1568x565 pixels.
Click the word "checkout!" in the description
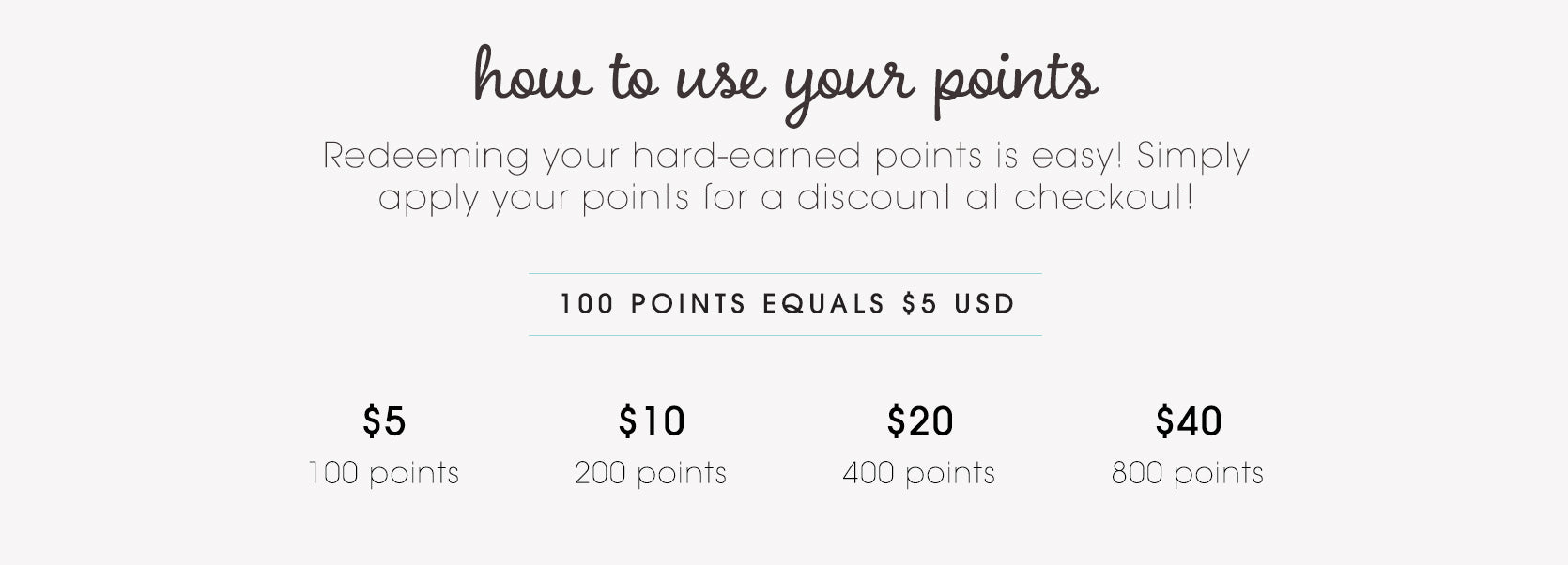coord(1103,198)
